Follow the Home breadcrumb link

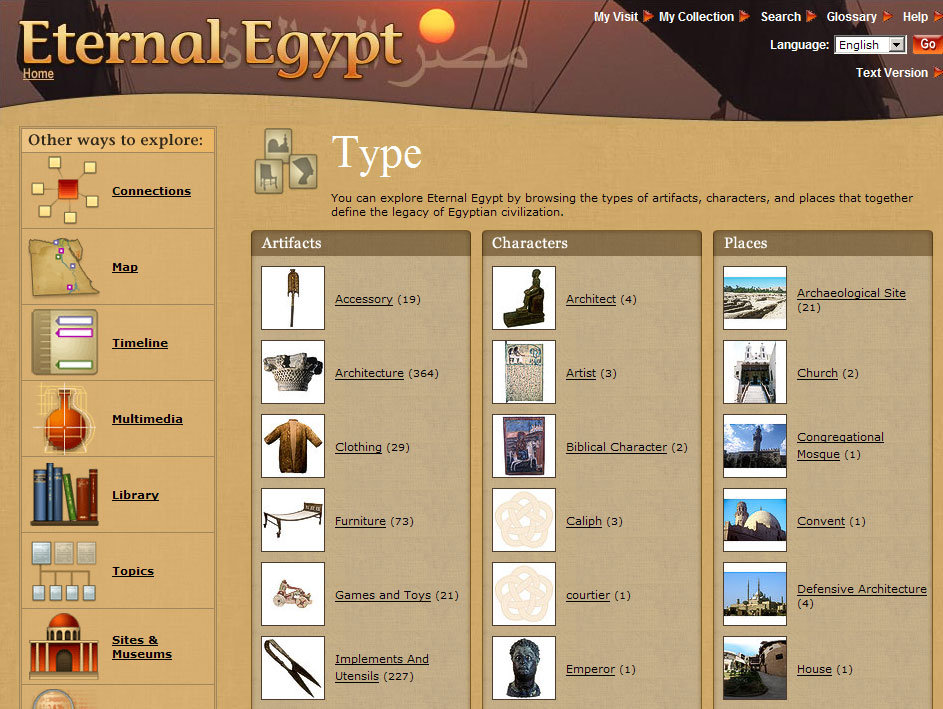pyautogui.click(x=39, y=74)
